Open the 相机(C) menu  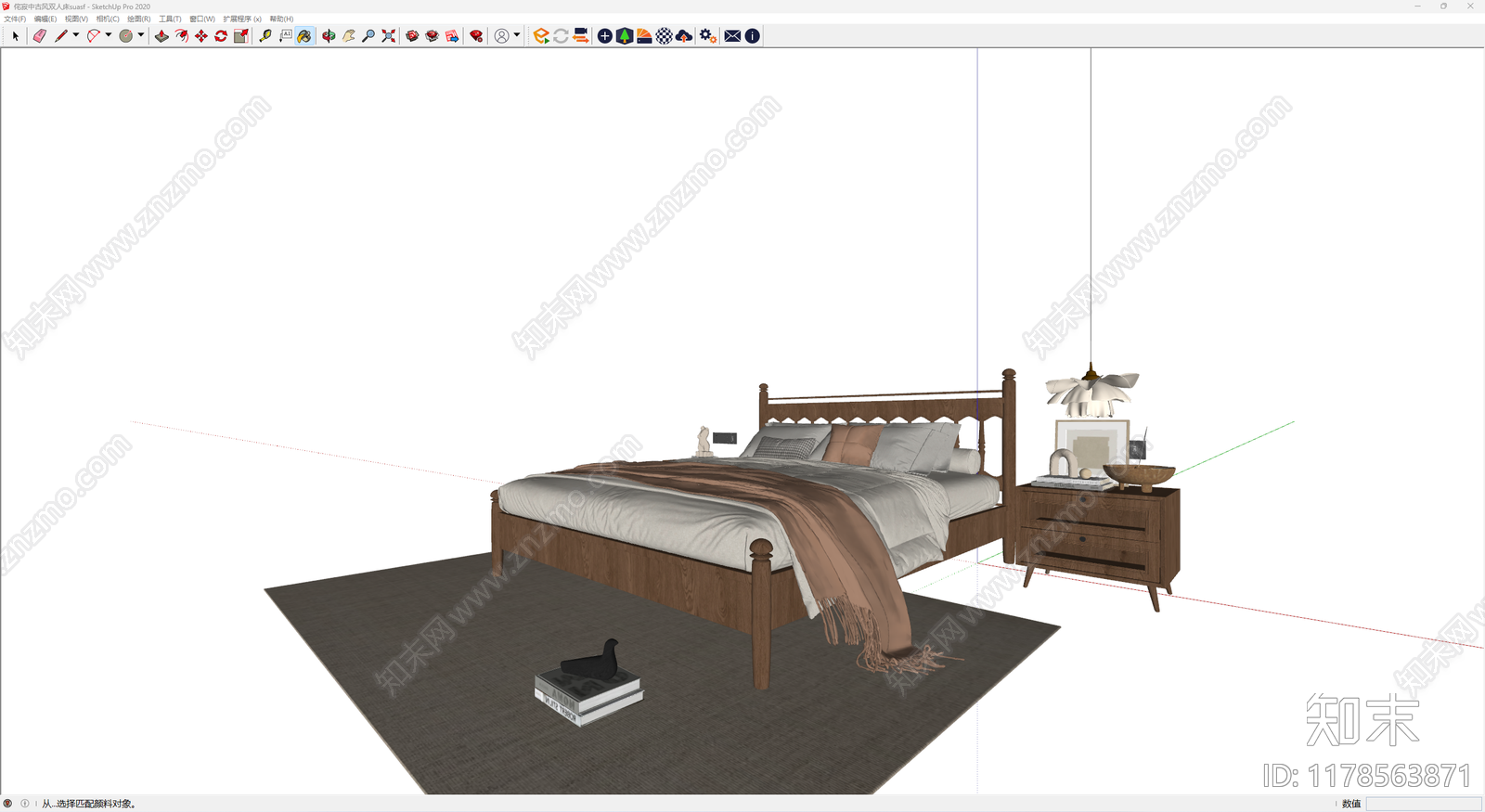pyautogui.click(x=108, y=19)
